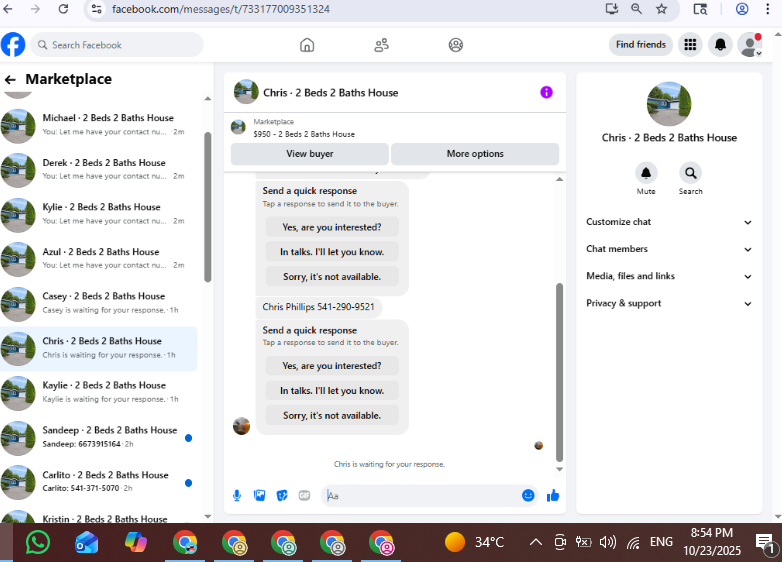
Task: Tap upper 'In talks. I'll let you know.'
Action: (332, 252)
